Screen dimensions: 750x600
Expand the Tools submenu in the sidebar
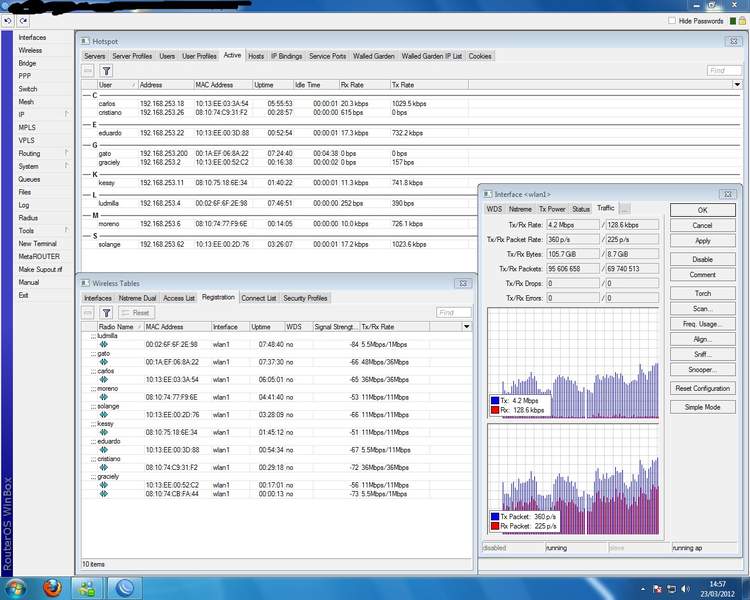coord(66,230)
